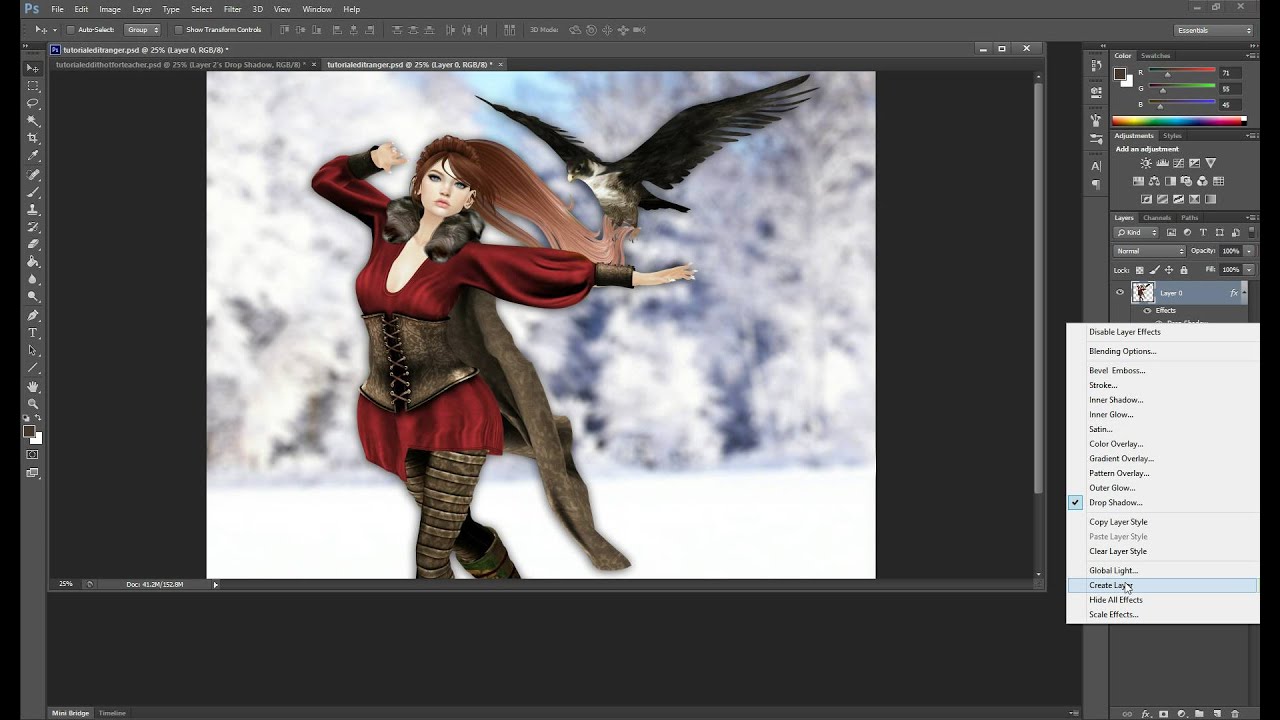The width and height of the screenshot is (1280, 720).
Task: Open the zoom status bar arrow
Action: click(215, 584)
